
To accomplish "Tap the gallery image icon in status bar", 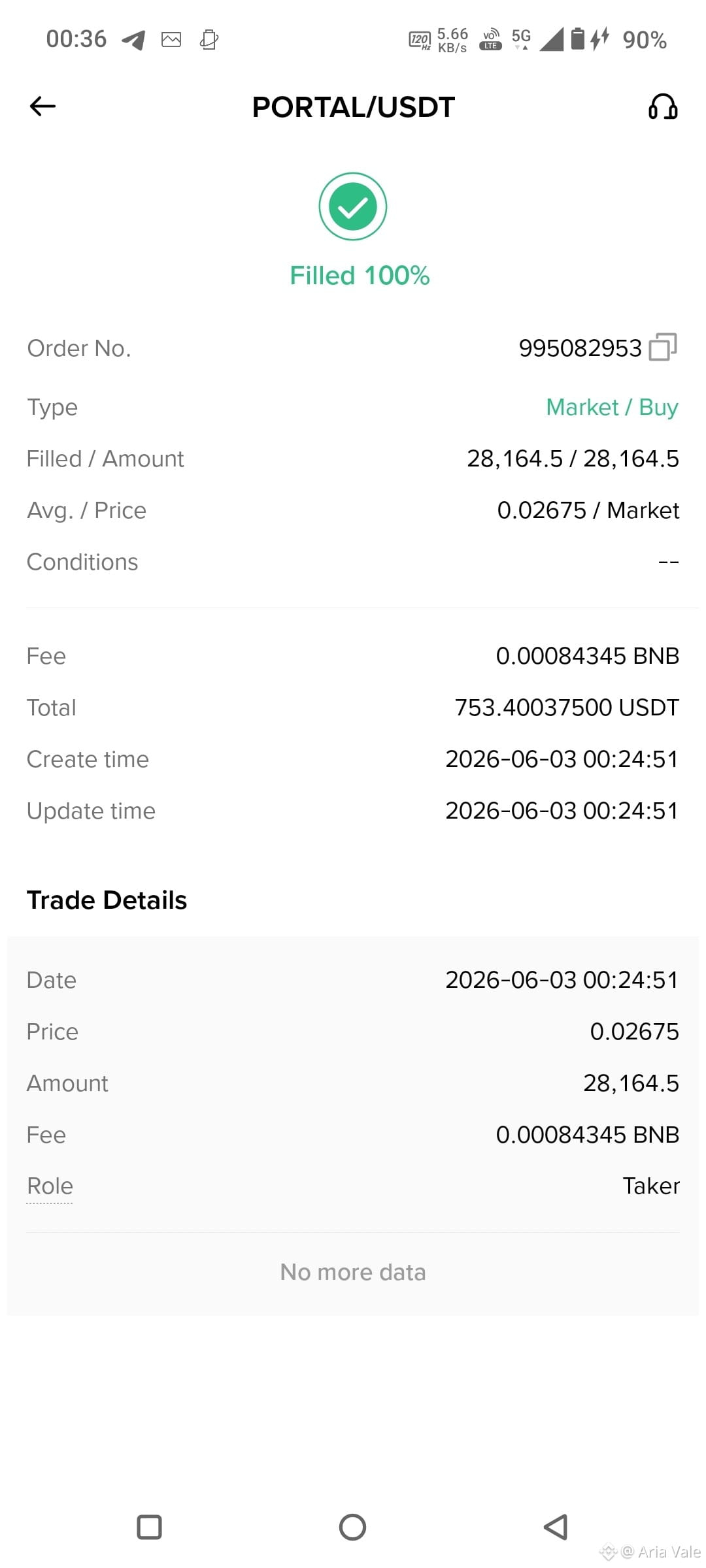I will pos(171,40).
